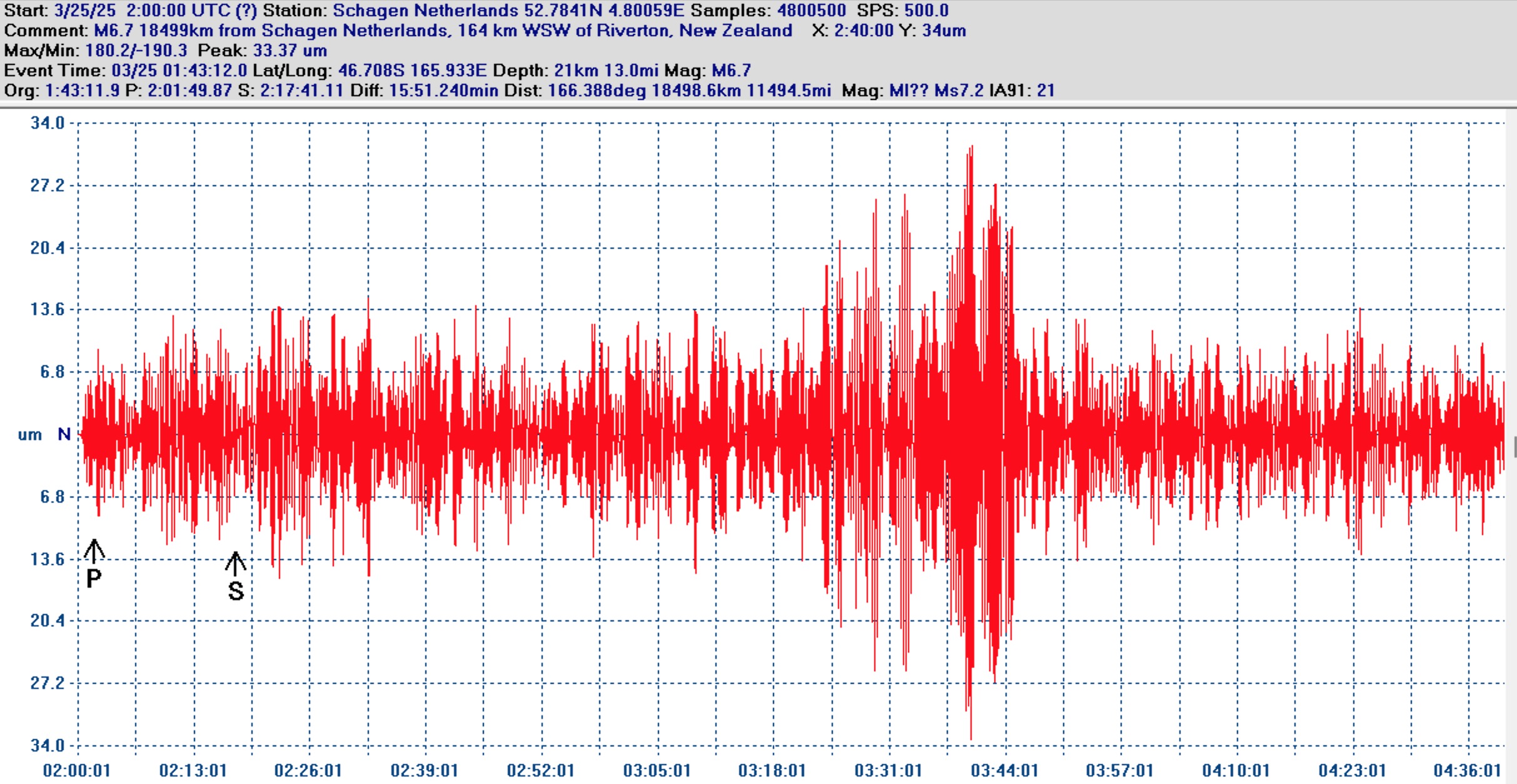Image resolution: width=1517 pixels, height=784 pixels.
Task: Click the top 34.0 amplitude axis label
Action: pos(48,123)
